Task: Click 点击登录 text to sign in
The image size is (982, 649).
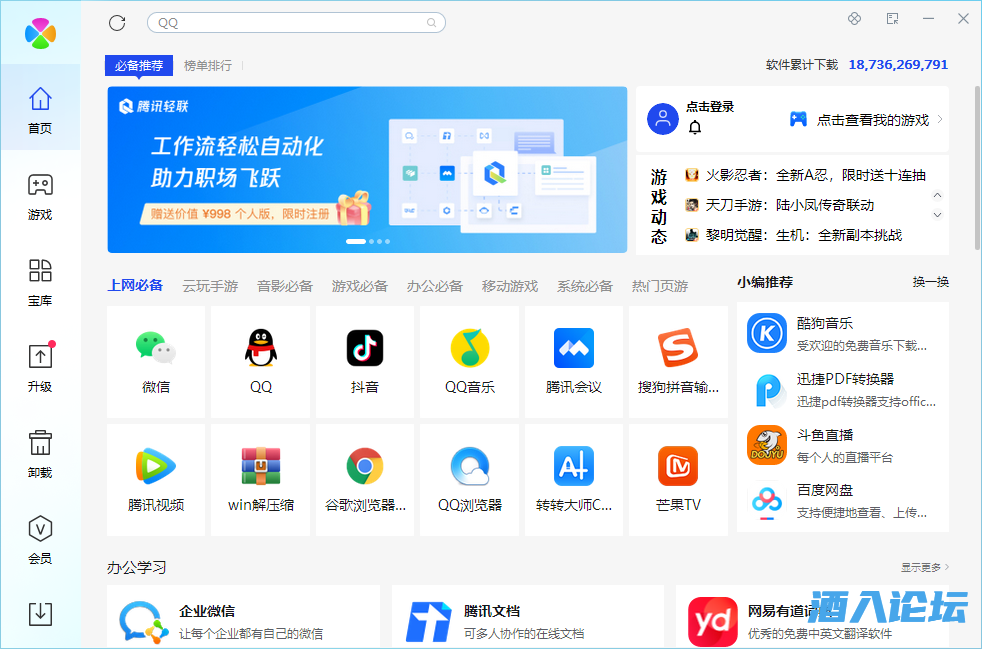Action: [710, 106]
